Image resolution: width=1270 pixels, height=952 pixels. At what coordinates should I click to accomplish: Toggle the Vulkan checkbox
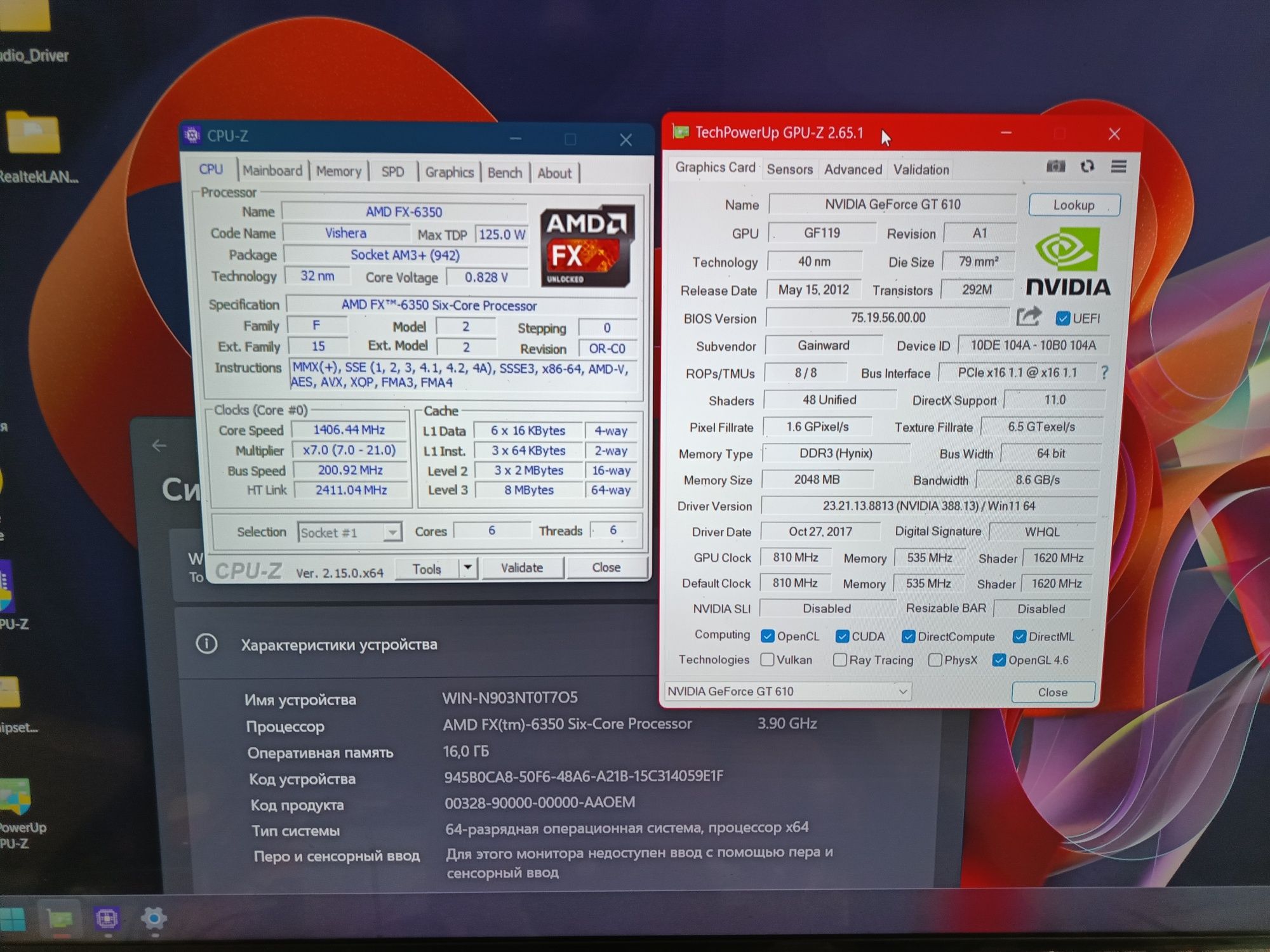[767, 659]
